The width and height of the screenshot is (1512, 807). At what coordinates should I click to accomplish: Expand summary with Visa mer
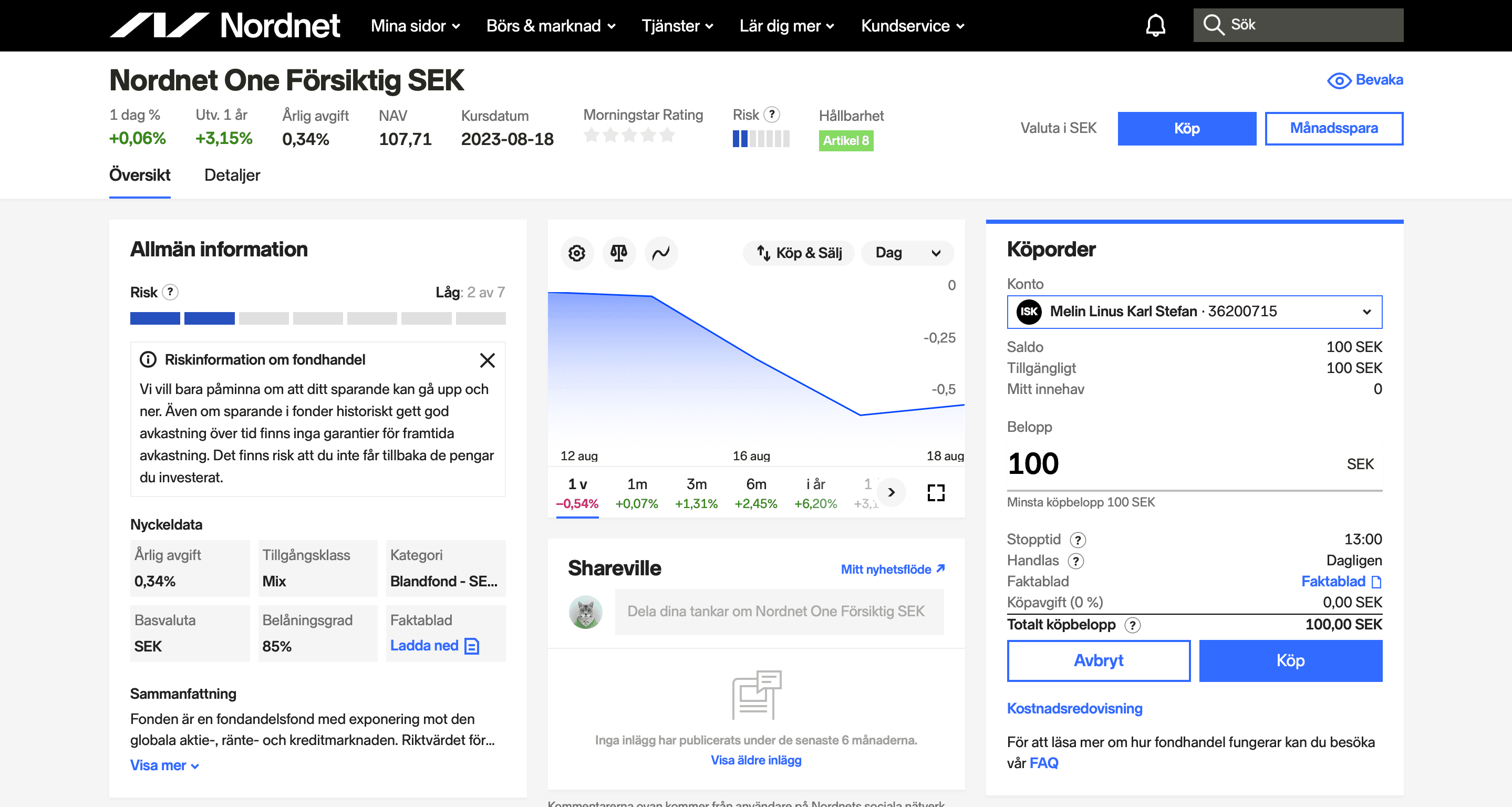(x=164, y=765)
